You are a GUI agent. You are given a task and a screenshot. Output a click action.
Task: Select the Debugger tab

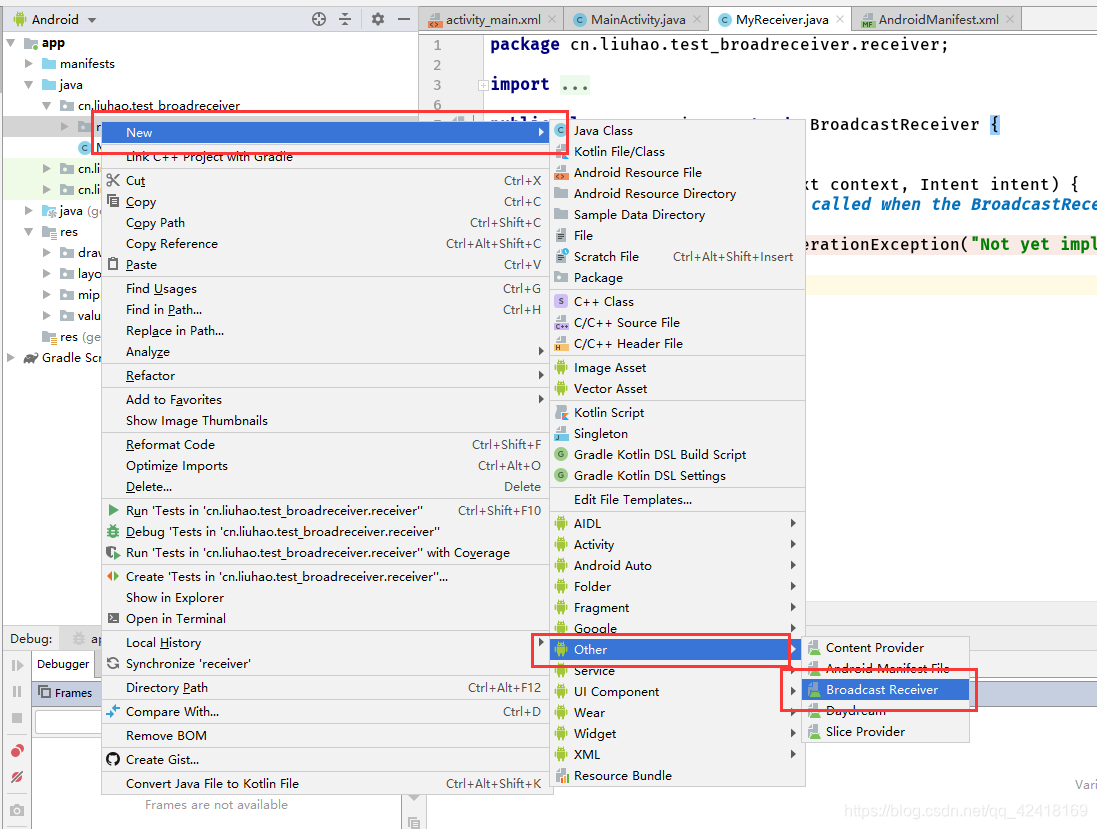(63, 664)
